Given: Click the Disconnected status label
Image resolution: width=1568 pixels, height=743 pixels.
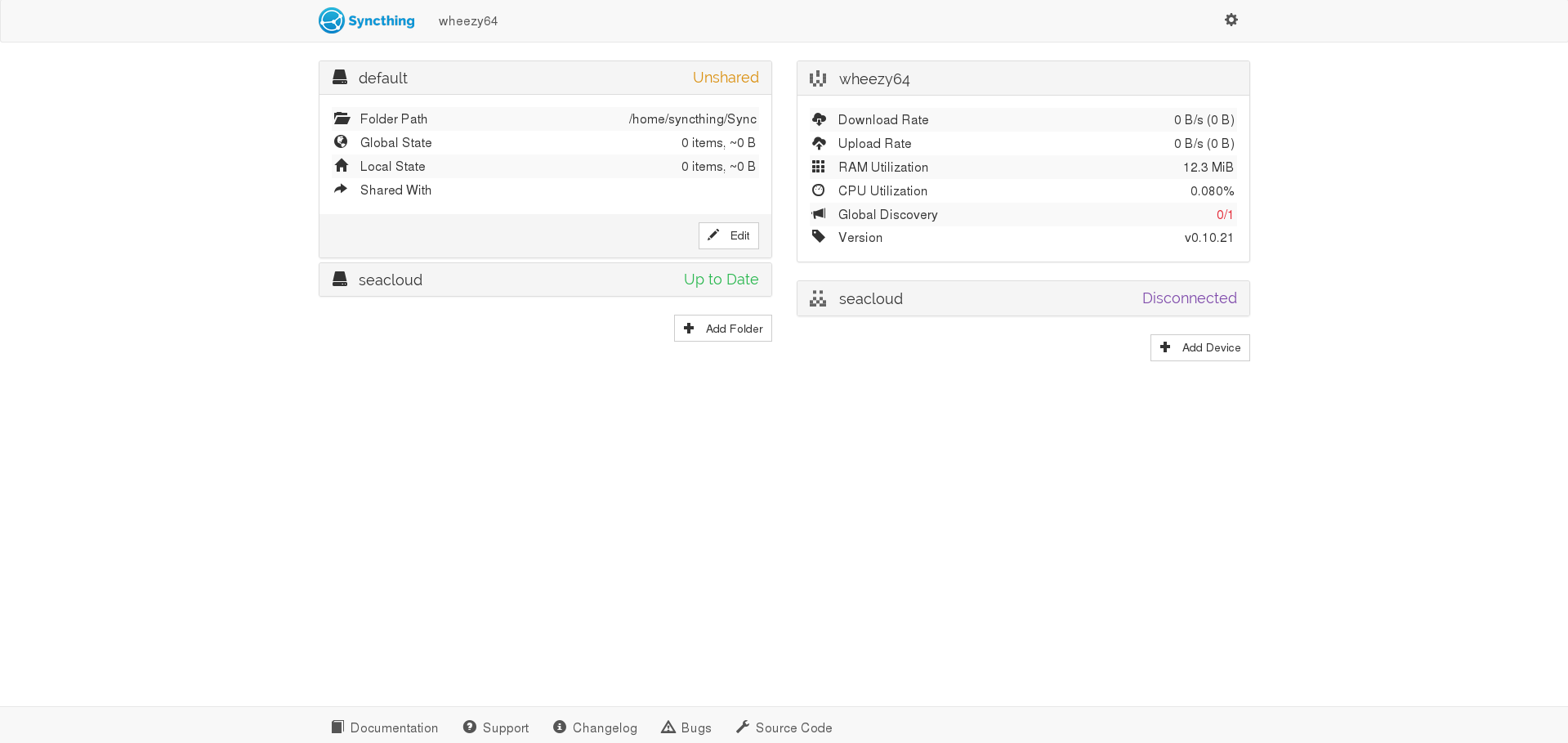Looking at the screenshot, I should 1189,298.
